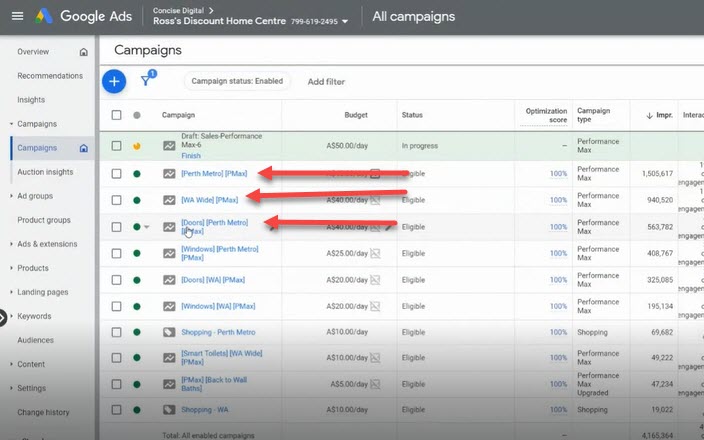The width and height of the screenshot is (704, 440).
Task: Click Add filter field
Action: tap(326, 82)
